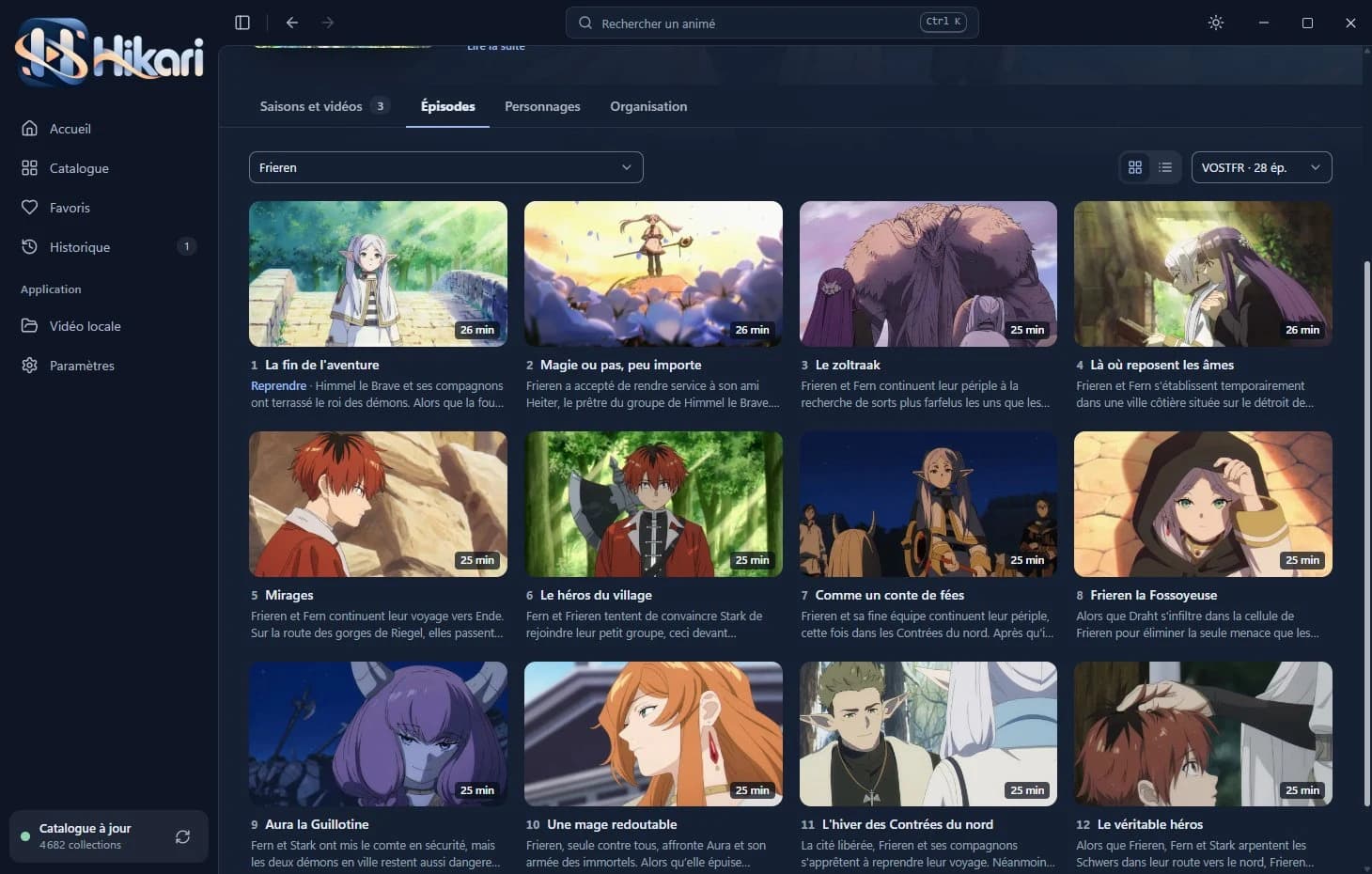The height and width of the screenshot is (874, 1372).
Task: Open the VOSTFR · 28 ép. dropdown
Action: (x=1261, y=167)
